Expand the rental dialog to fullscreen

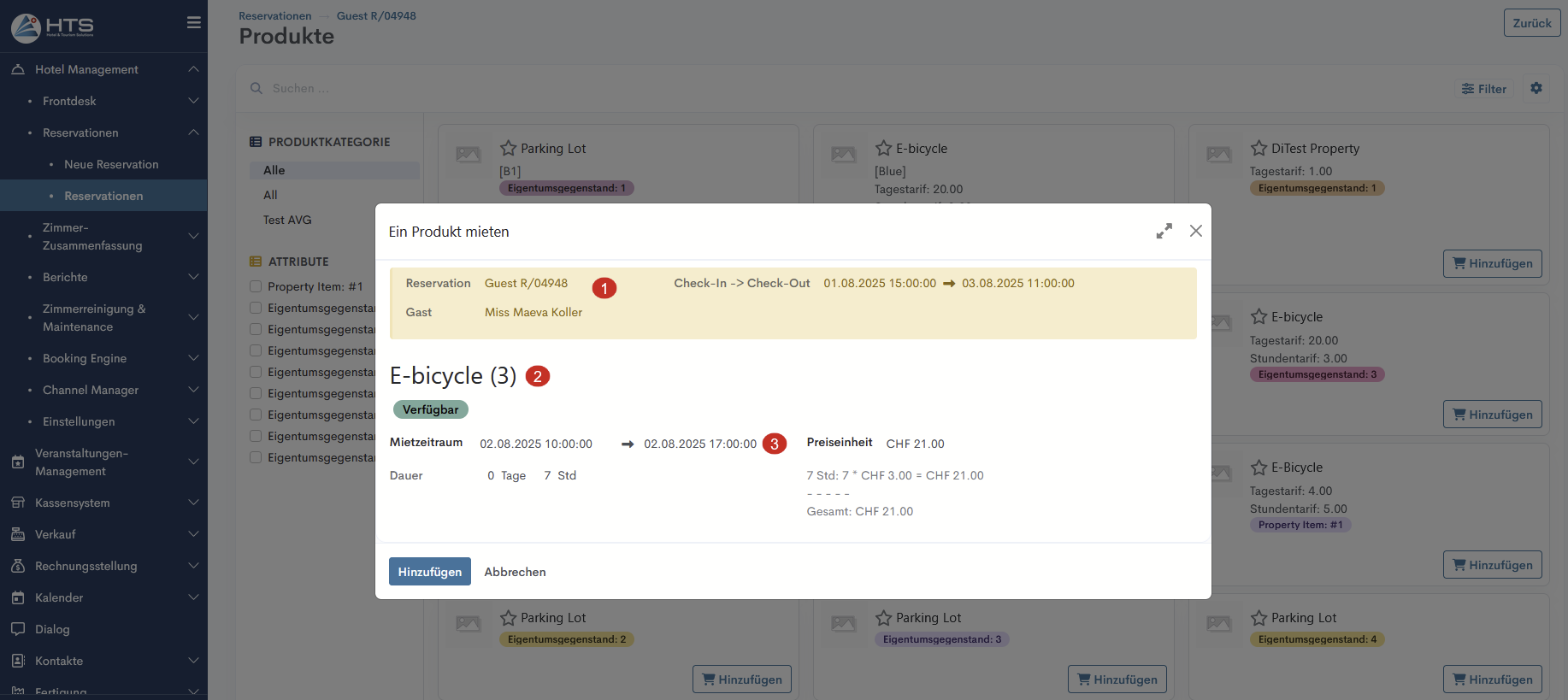1164,232
